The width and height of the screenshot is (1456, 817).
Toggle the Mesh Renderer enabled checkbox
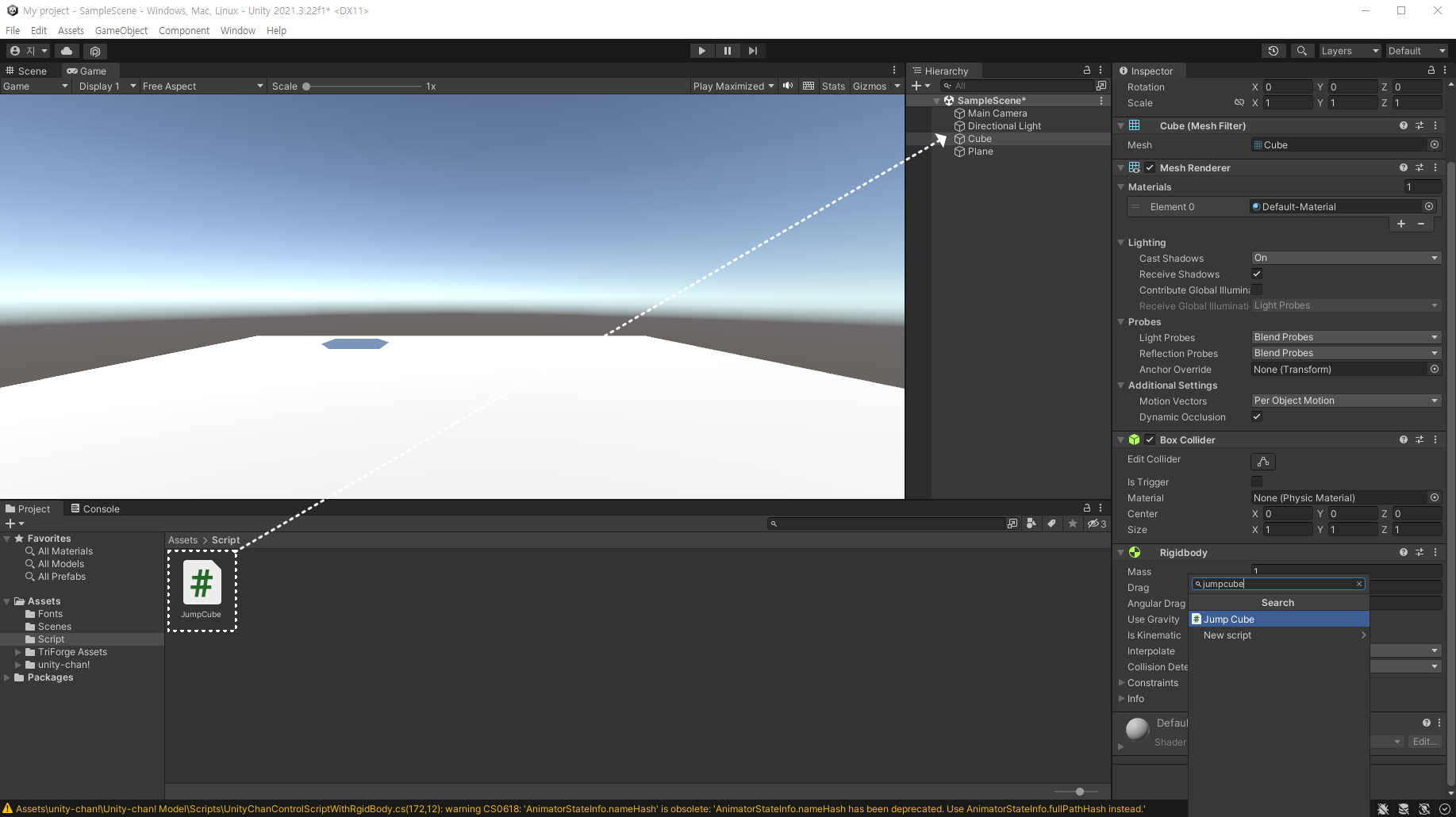pos(1150,167)
